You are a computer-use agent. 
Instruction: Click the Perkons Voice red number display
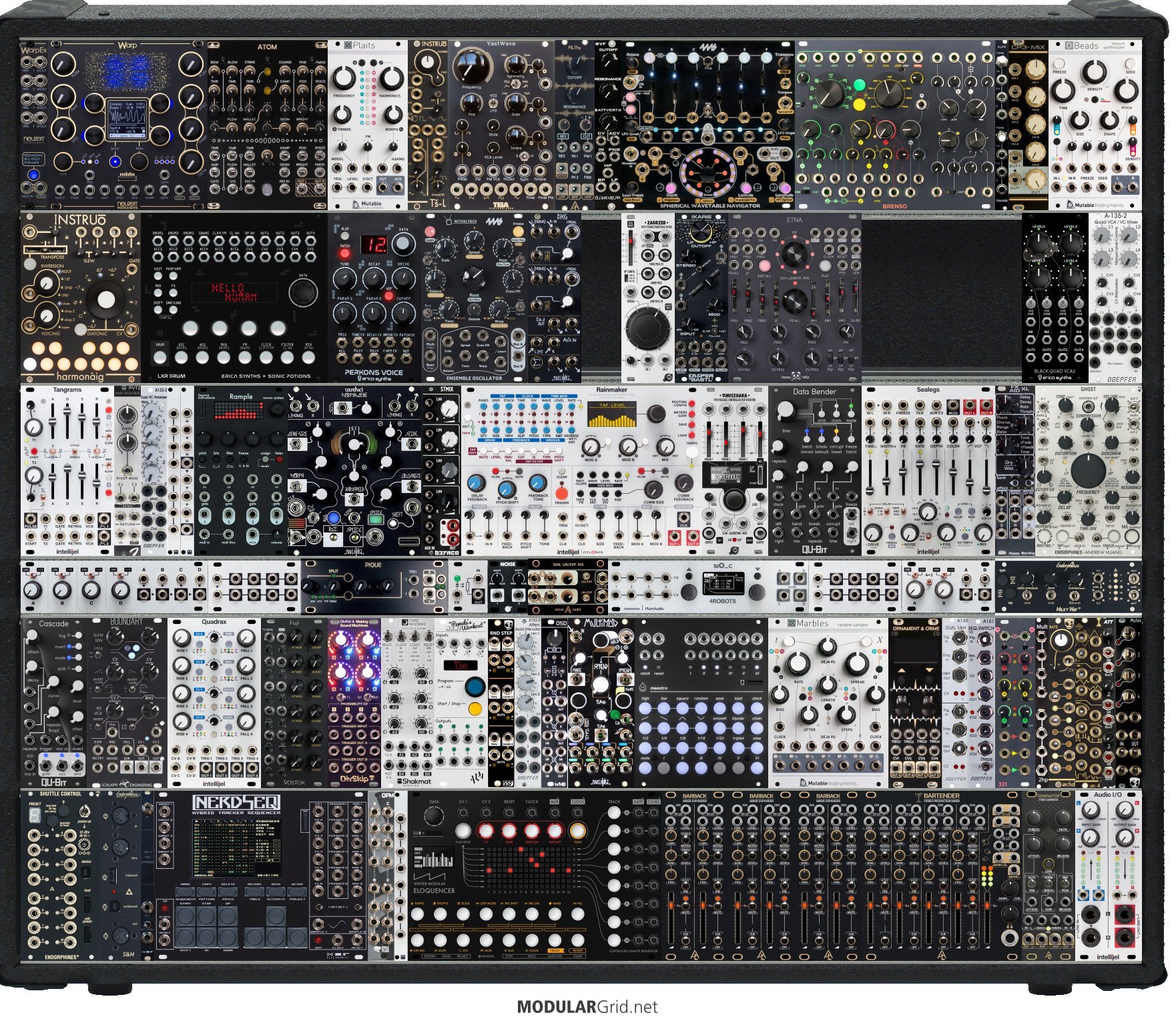(374, 244)
